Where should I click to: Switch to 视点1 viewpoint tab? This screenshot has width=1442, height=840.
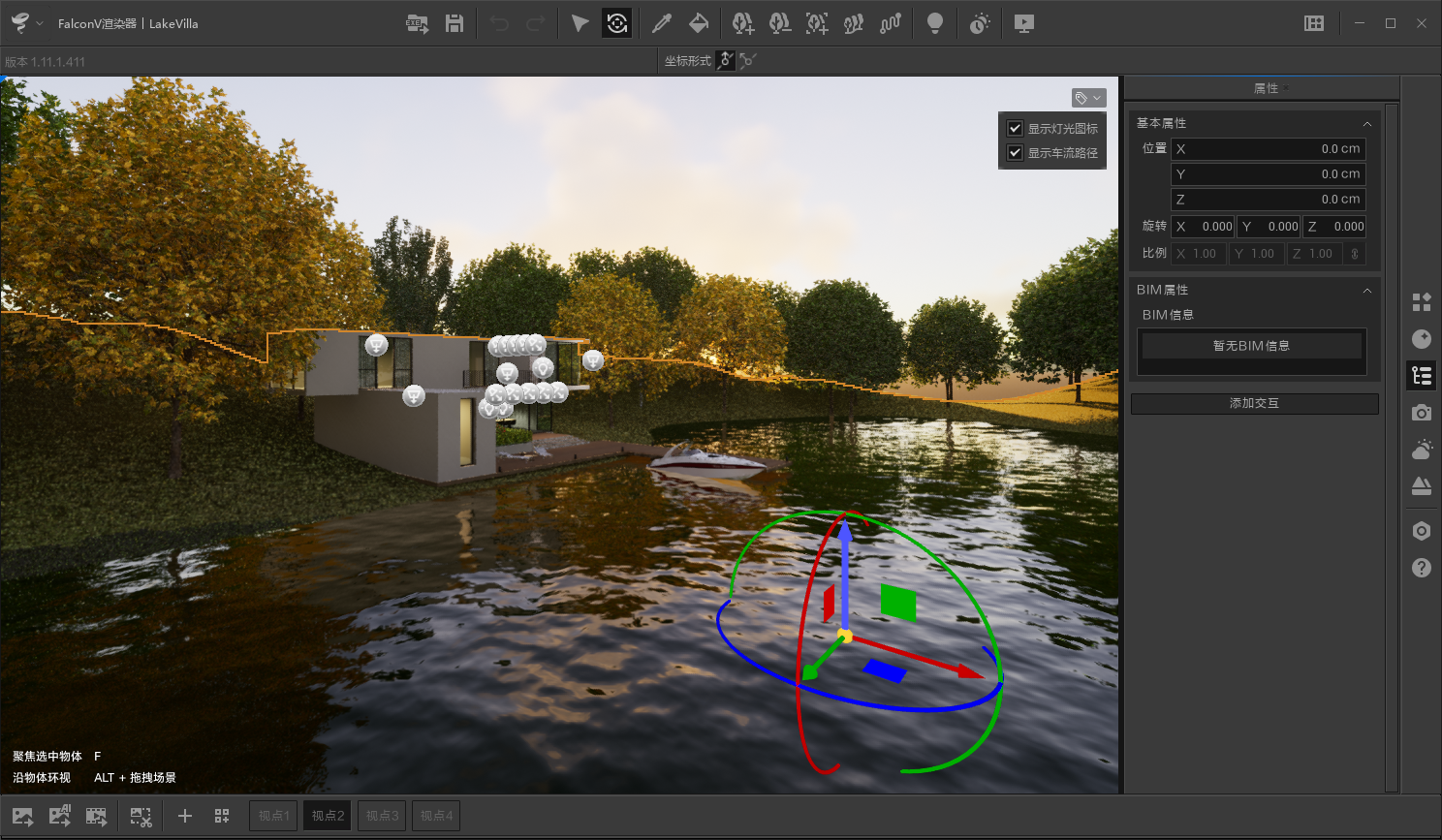pos(273,816)
